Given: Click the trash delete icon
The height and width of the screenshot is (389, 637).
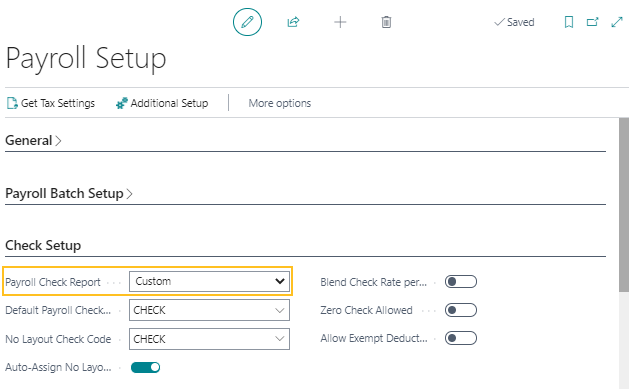Looking at the screenshot, I should 386,22.
